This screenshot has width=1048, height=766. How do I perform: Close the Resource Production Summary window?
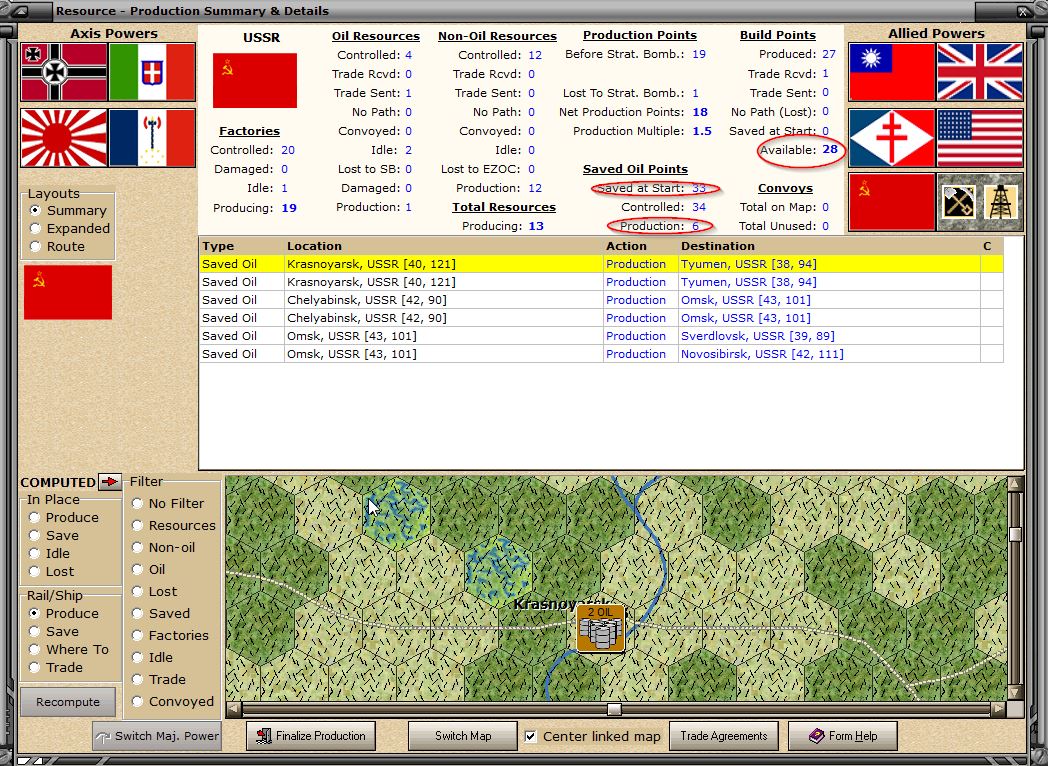[x=1023, y=11]
